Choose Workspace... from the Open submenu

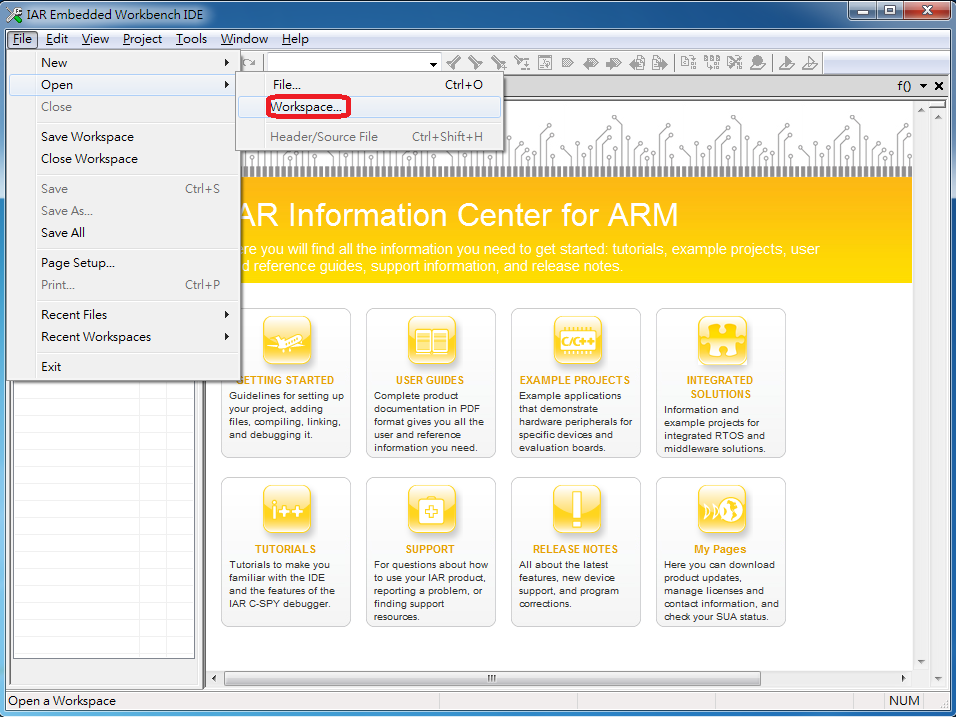(x=369, y=107)
